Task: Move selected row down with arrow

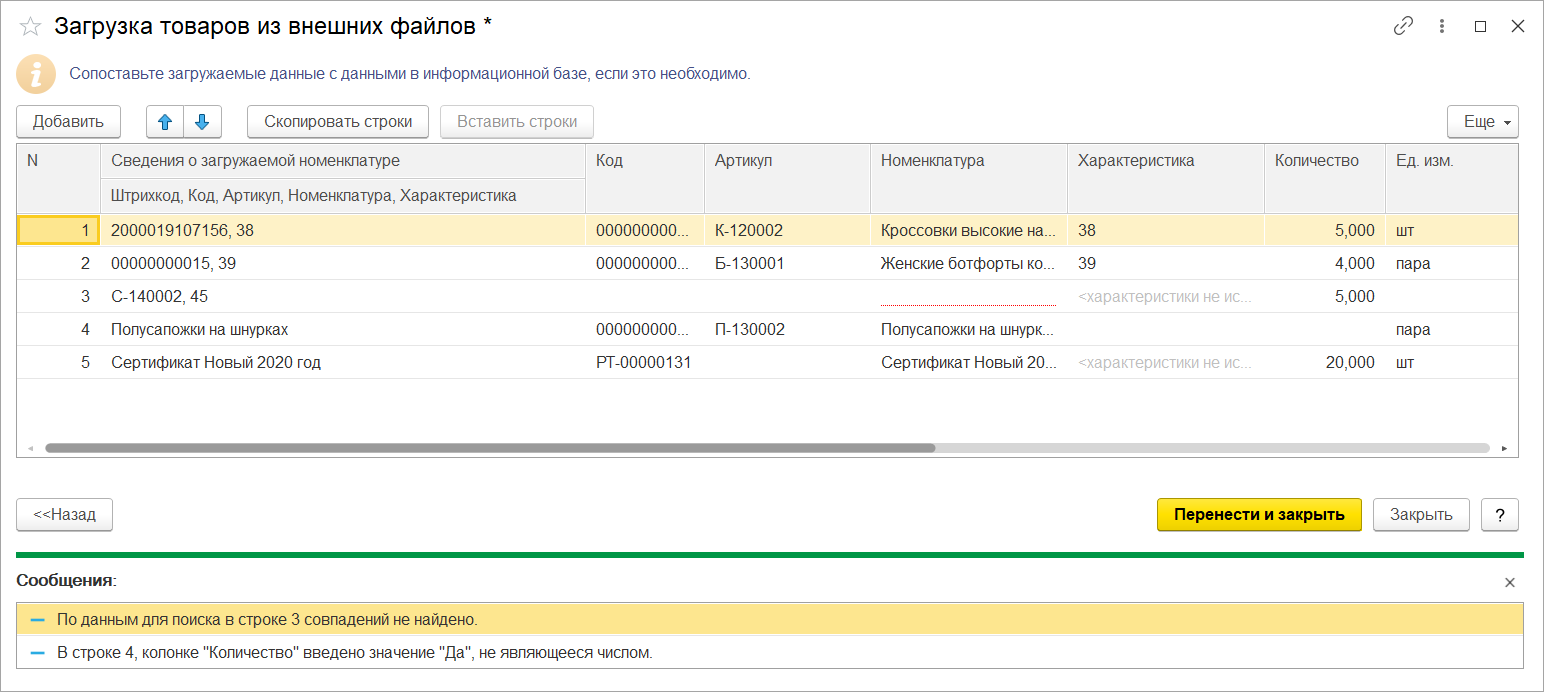Action: (202, 122)
